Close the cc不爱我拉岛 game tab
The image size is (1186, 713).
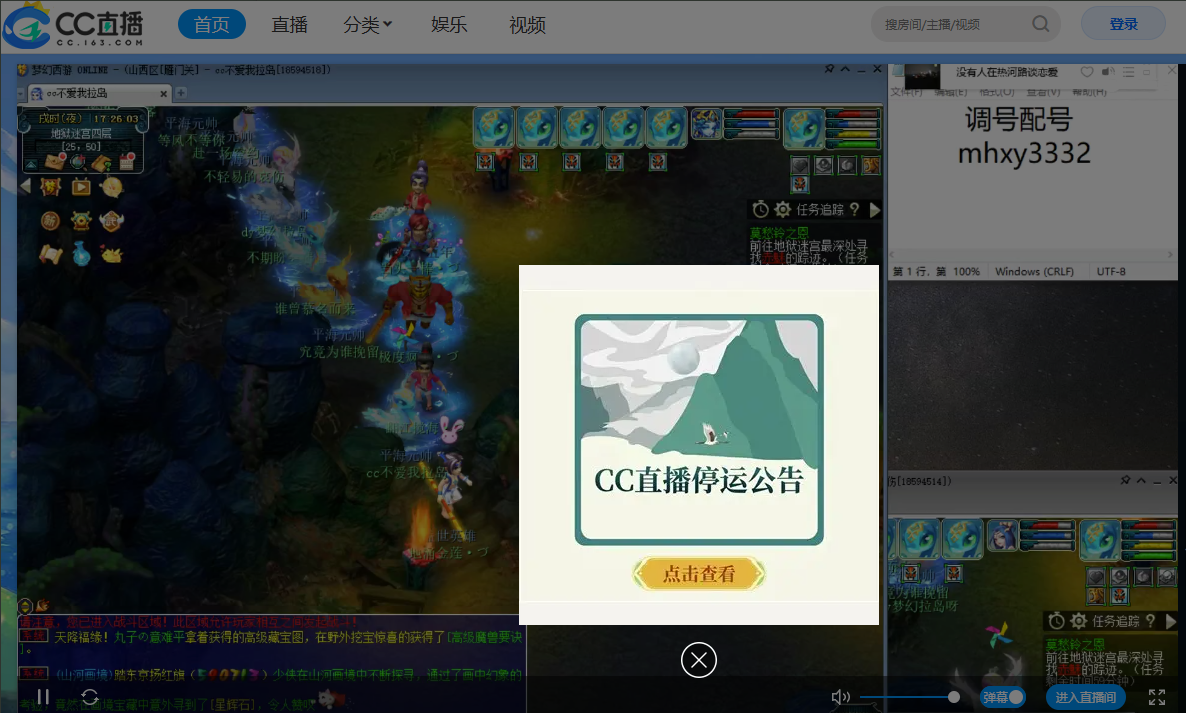click(x=163, y=93)
